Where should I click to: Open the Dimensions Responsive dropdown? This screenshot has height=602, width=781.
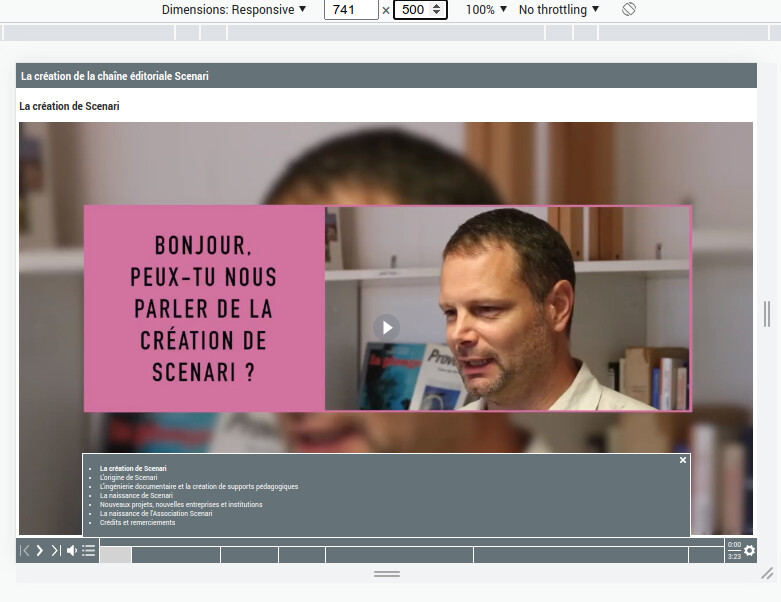point(234,9)
